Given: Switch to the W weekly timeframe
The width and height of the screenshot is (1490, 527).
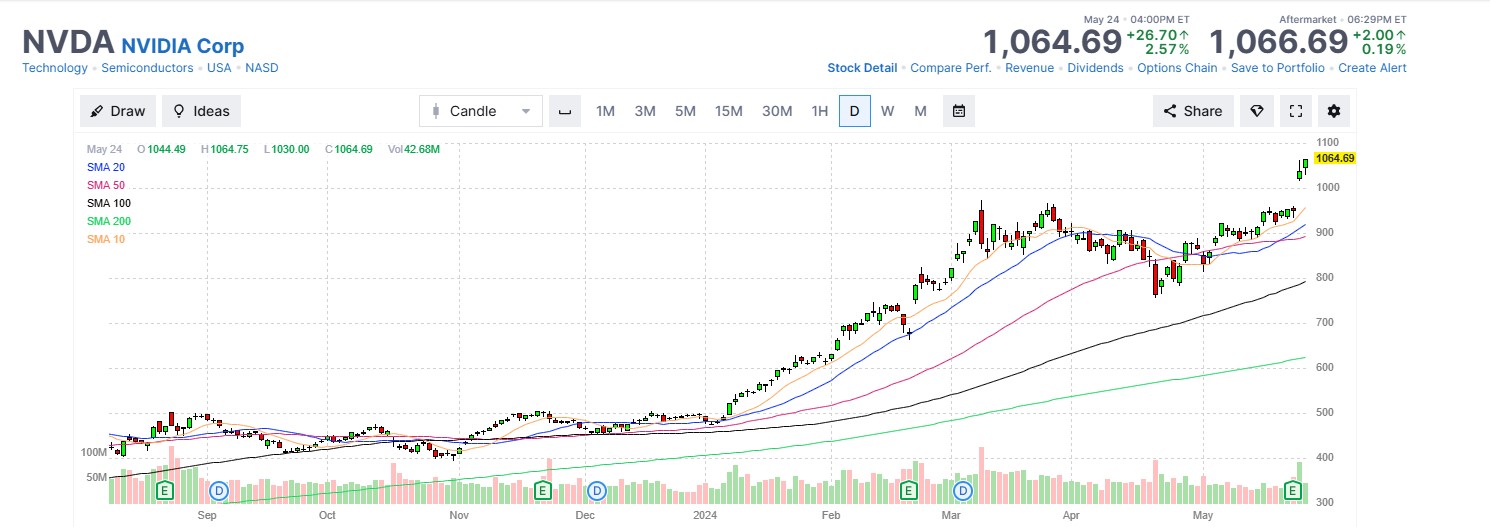Looking at the screenshot, I should [887, 111].
